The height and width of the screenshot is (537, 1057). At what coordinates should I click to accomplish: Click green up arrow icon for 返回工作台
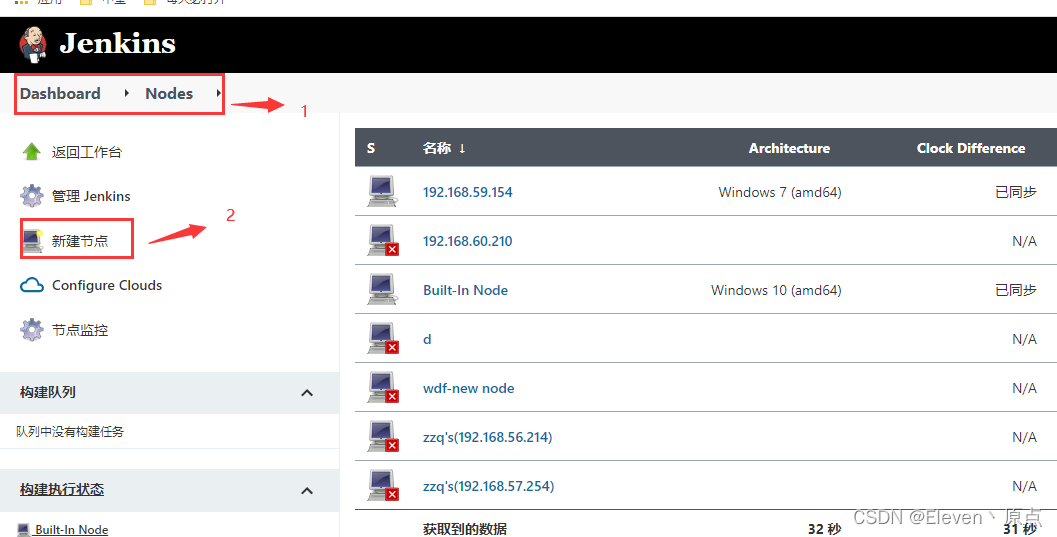32,152
